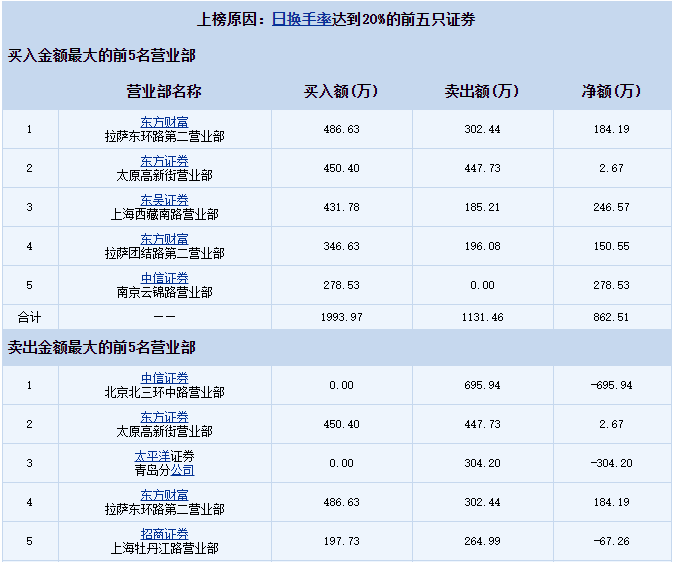
Task: Select the sell amount 264.99
Action: pos(482,541)
